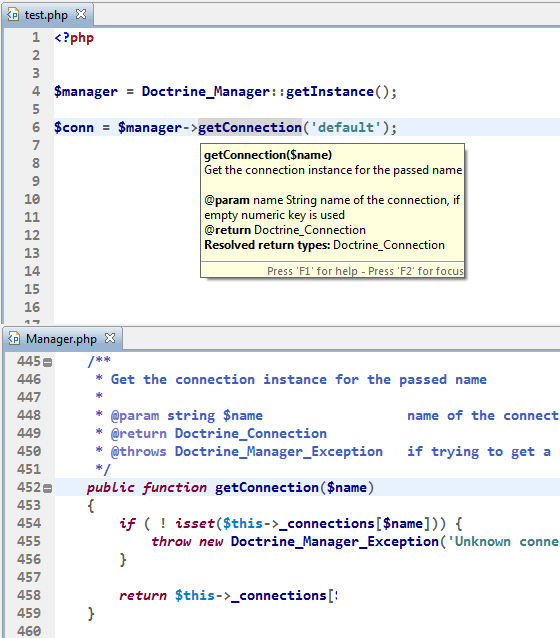
Task: Collapse the getConnection function fold at line 452
Action: coord(48,488)
